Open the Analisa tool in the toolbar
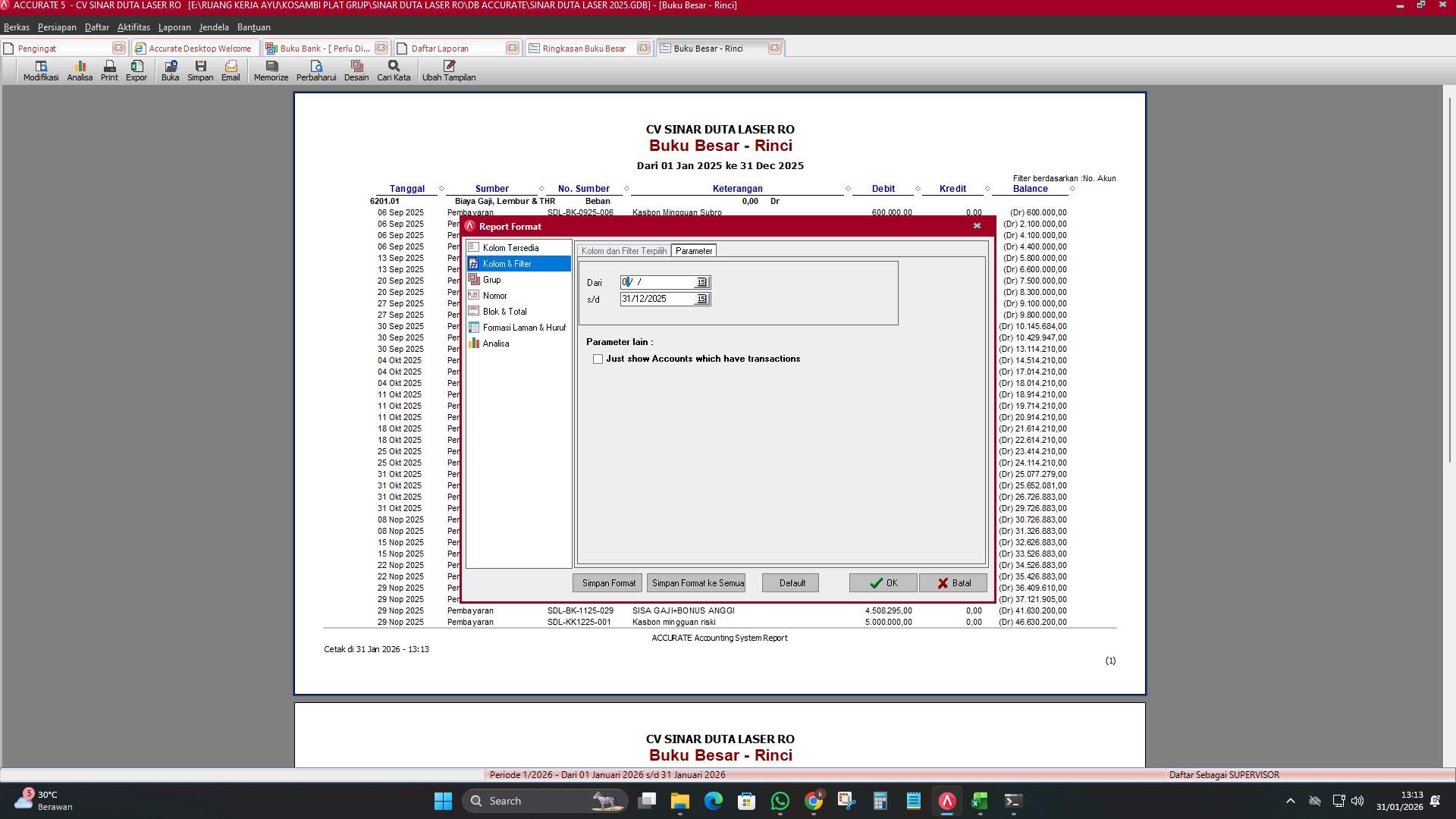Image resolution: width=1456 pixels, height=819 pixels. tap(79, 71)
